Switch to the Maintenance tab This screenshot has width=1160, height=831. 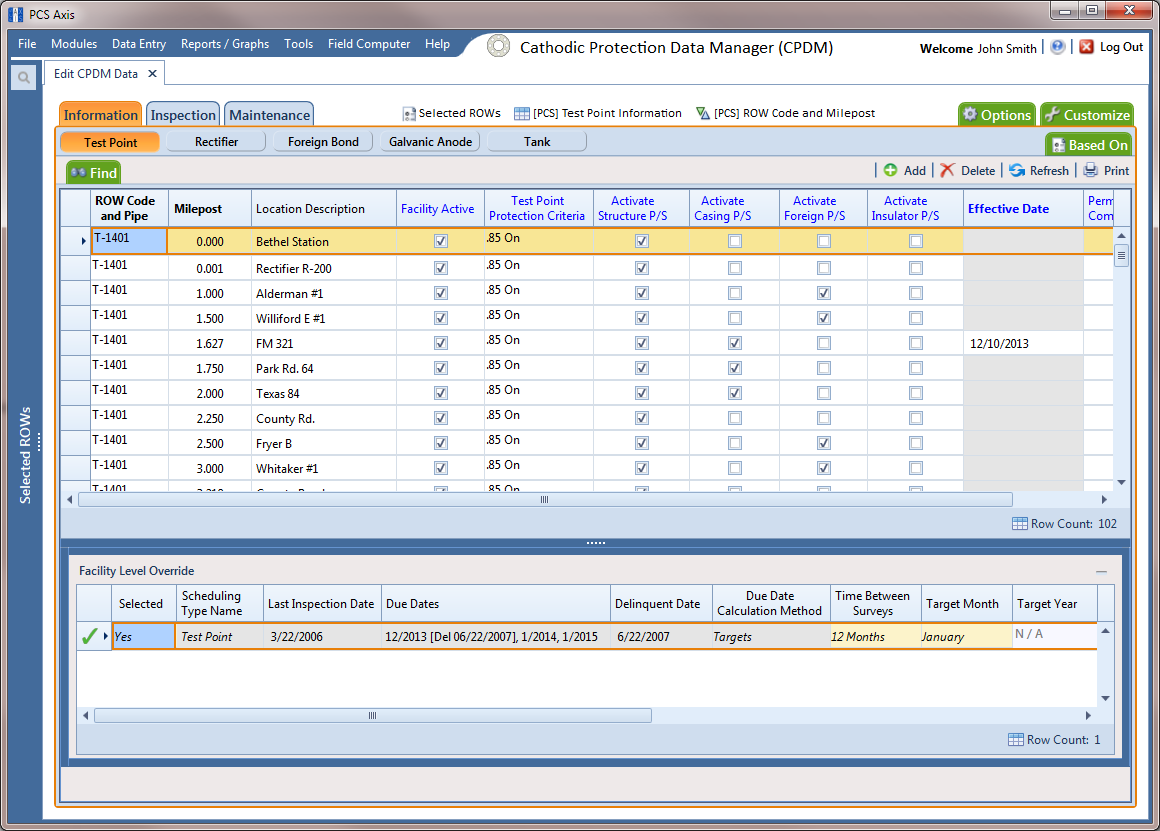(269, 115)
